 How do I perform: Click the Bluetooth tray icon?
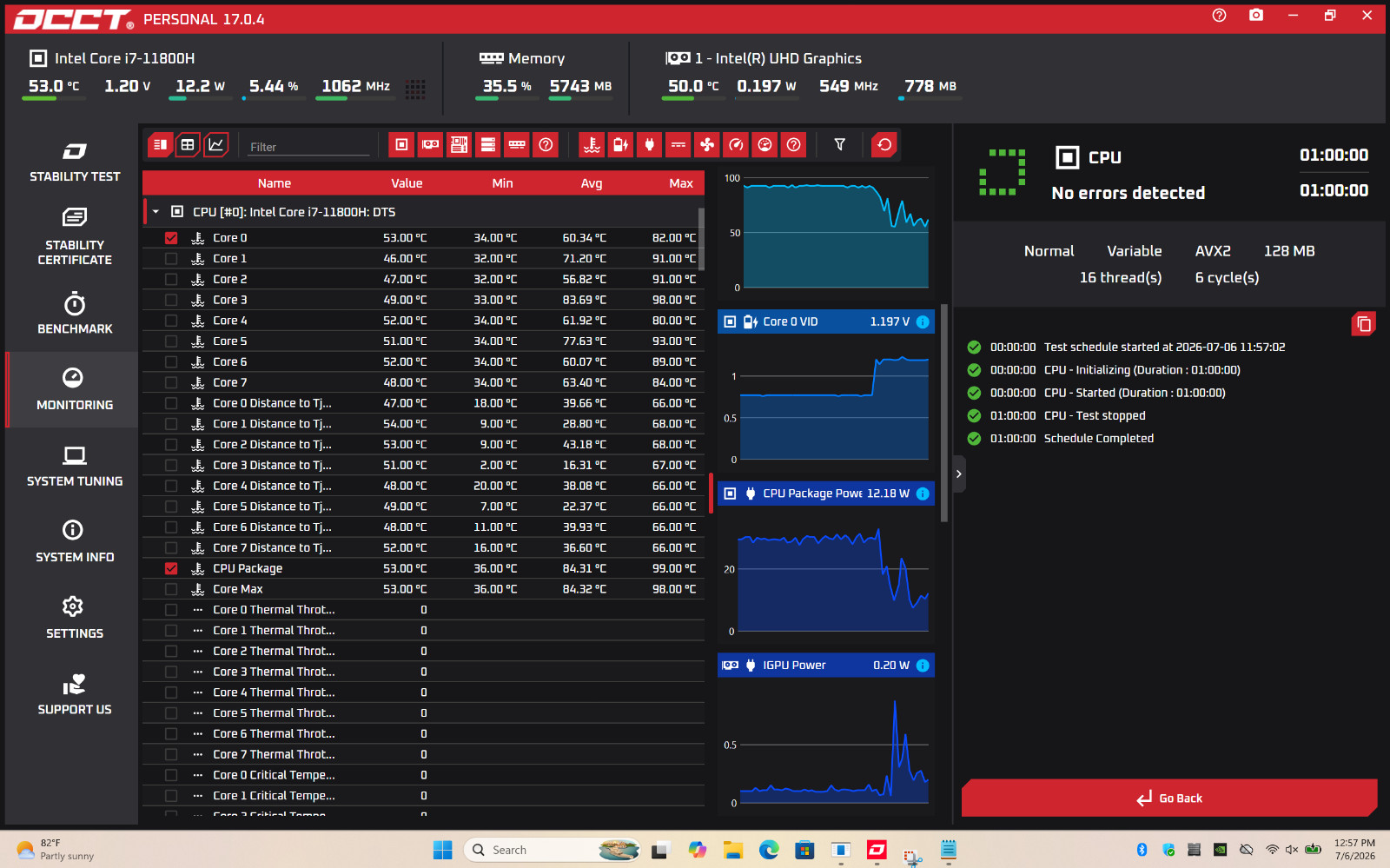pos(1142,850)
